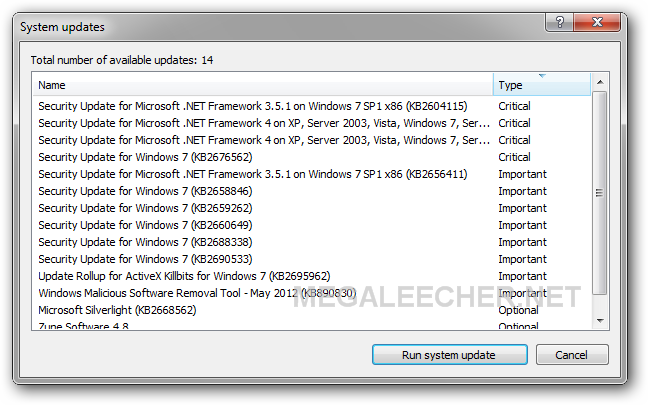Select Security Update KB2659262

(312, 208)
